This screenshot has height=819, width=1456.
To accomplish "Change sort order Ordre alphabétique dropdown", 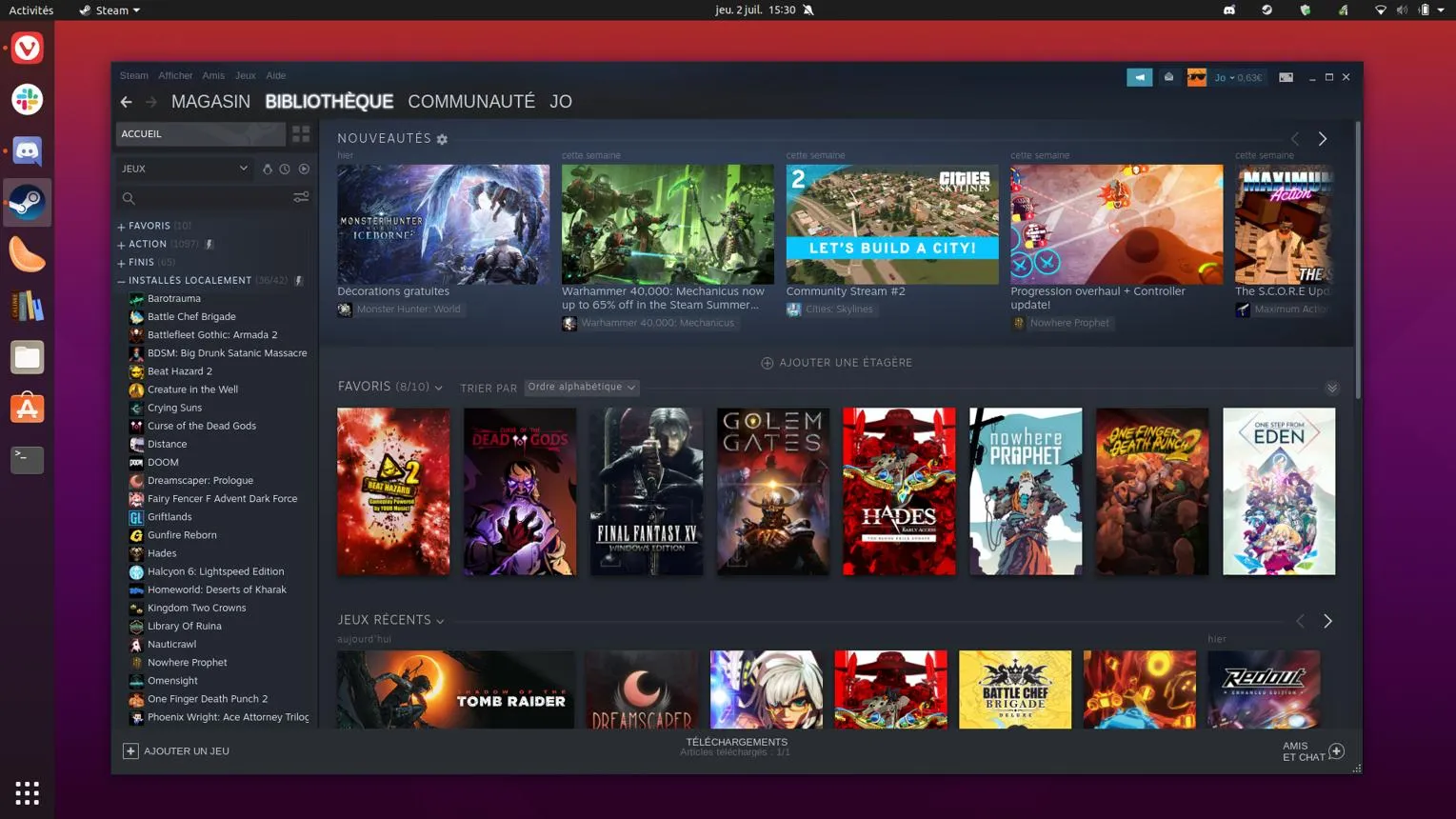I will click(x=582, y=387).
